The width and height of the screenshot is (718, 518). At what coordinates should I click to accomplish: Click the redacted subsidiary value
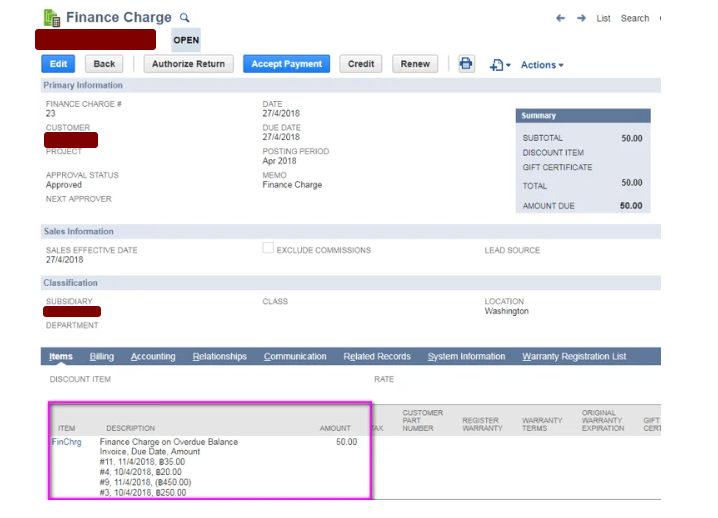click(72, 312)
